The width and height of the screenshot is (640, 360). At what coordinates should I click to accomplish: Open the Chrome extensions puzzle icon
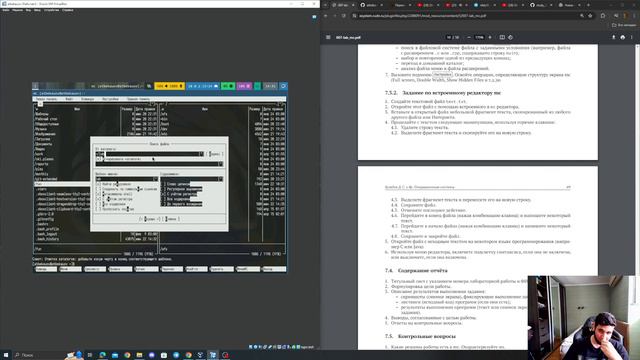[x=603, y=16]
